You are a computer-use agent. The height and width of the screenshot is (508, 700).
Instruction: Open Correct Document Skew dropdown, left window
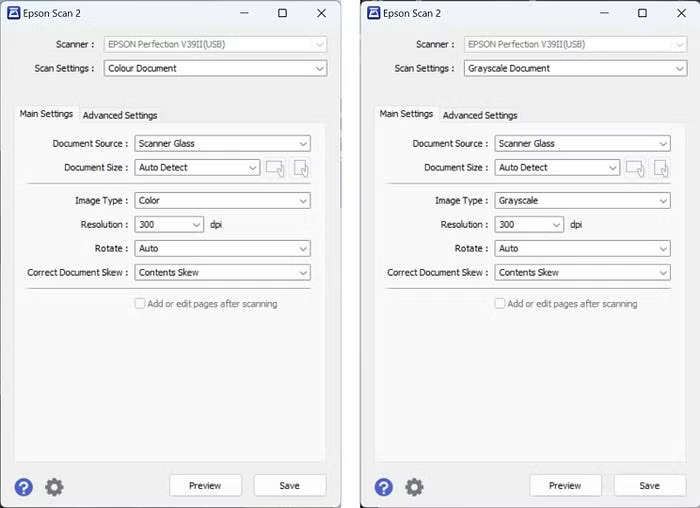(222, 273)
